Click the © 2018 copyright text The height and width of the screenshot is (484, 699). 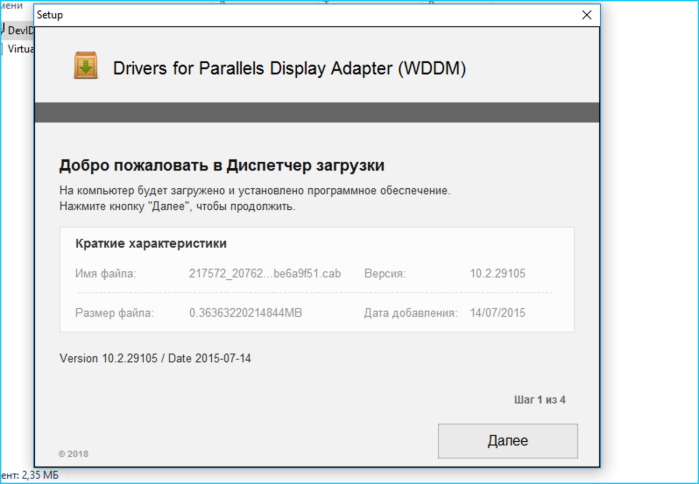74,454
